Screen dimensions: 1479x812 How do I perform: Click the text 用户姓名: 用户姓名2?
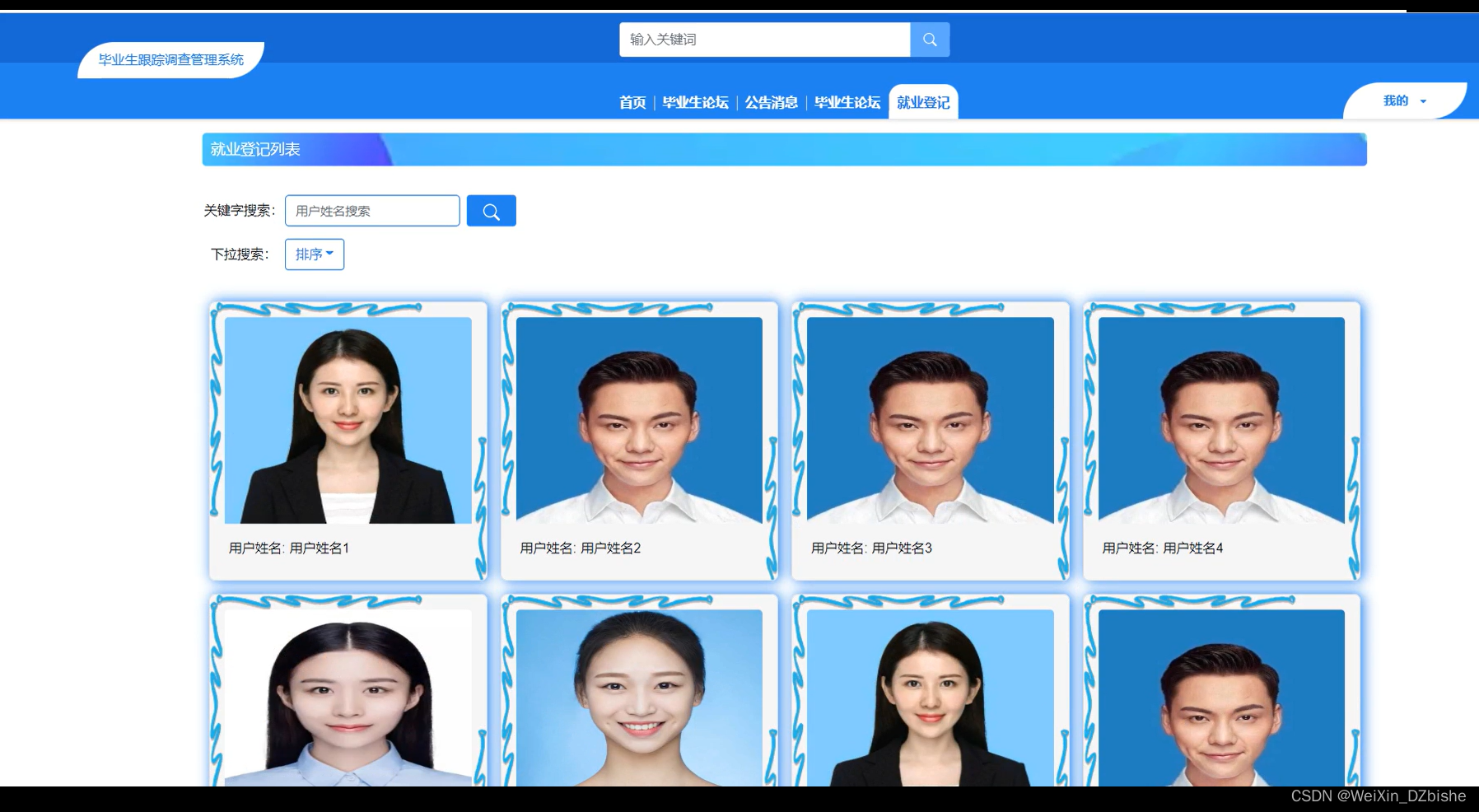click(581, 548)
